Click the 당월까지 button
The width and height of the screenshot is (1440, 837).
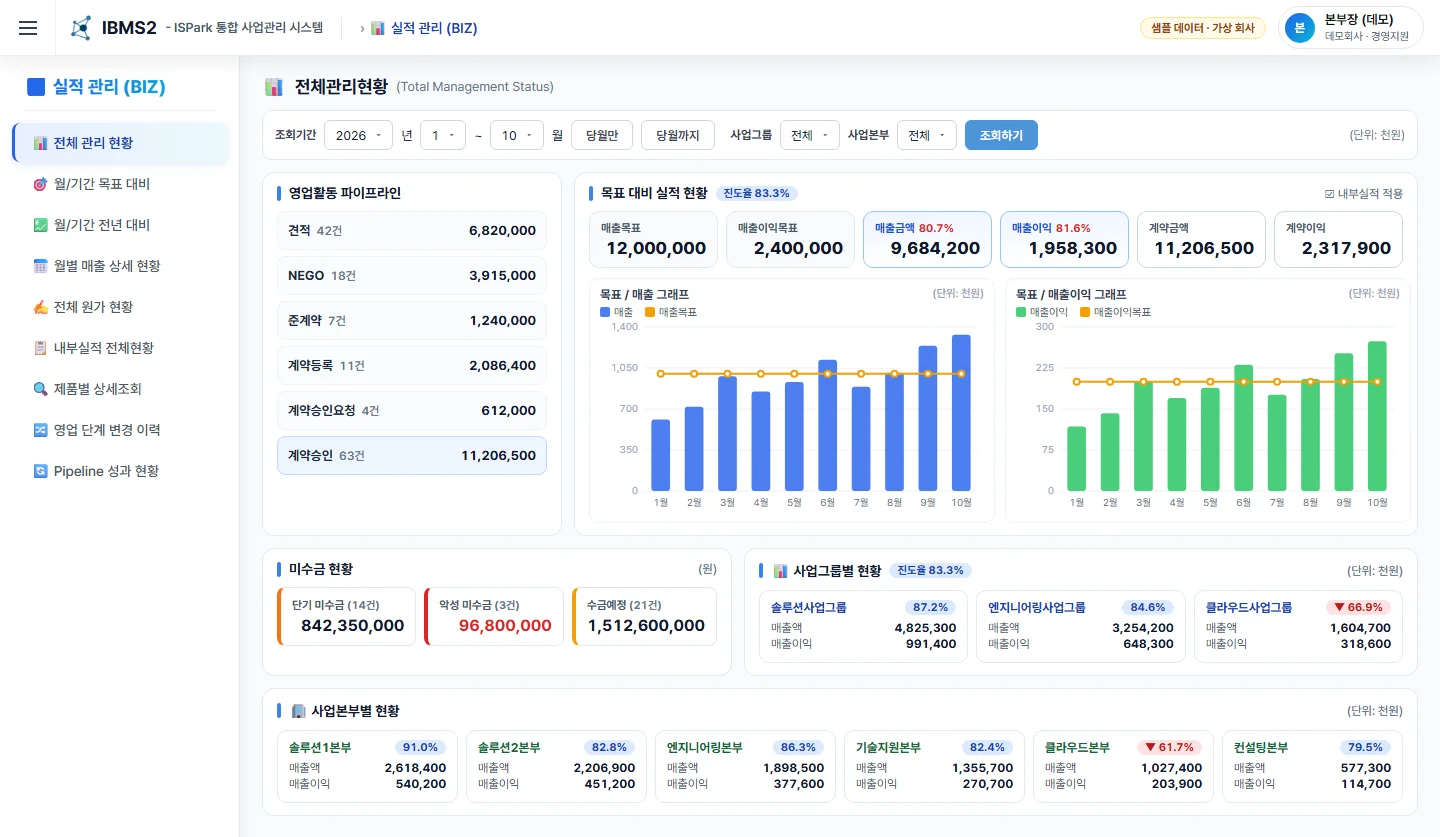pos(678,135)
